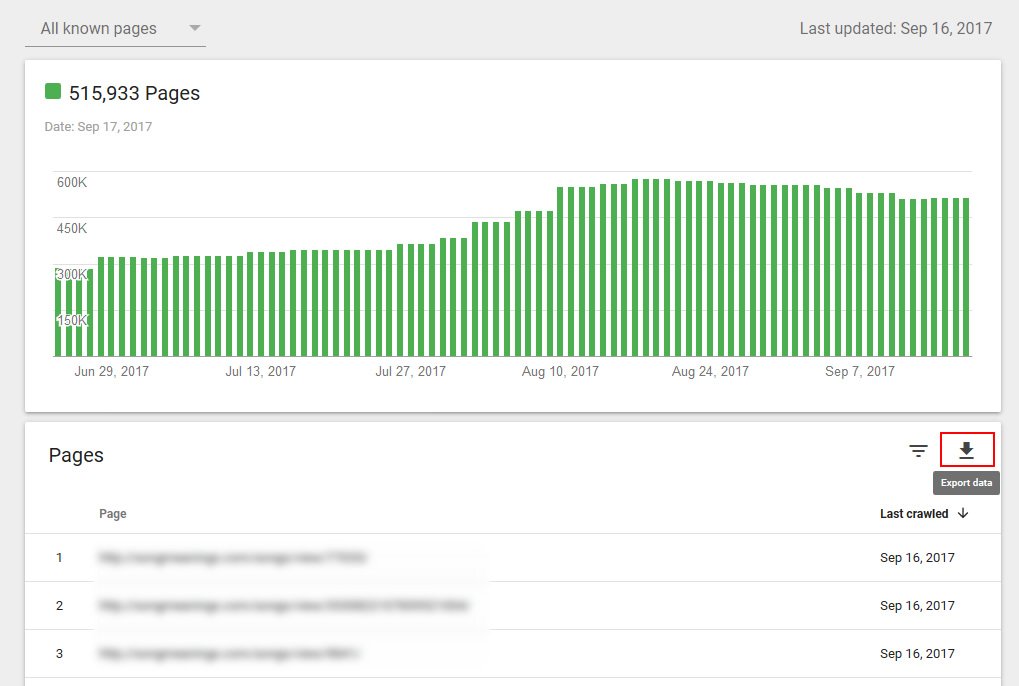
Task: Click the 450K y-axis label
Action: (x=71, y=229)
